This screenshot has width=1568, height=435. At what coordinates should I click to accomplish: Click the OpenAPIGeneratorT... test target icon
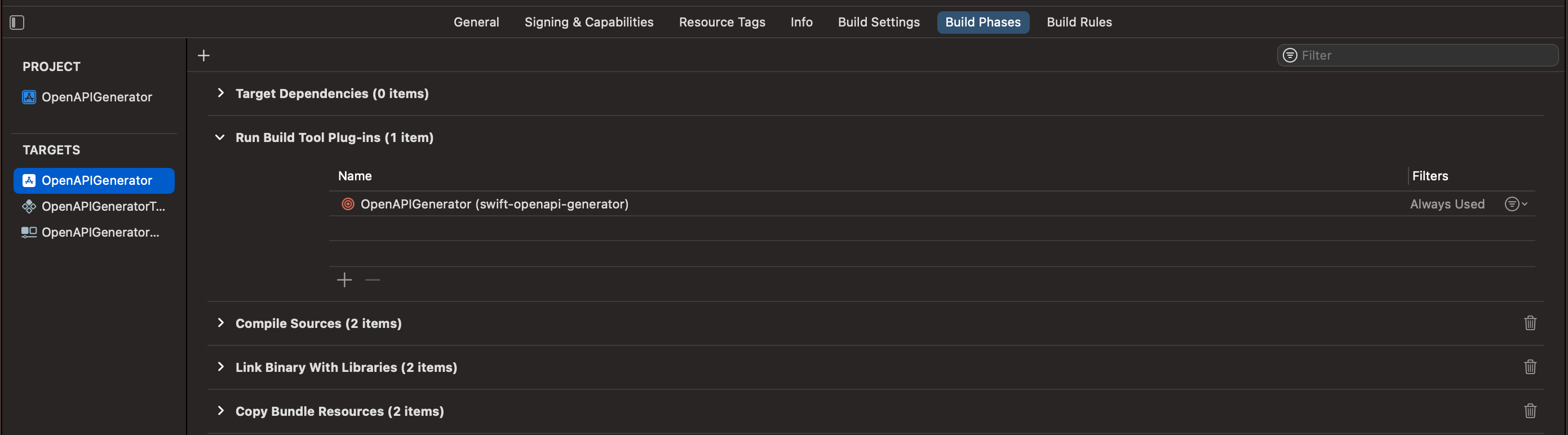(29, 206)
